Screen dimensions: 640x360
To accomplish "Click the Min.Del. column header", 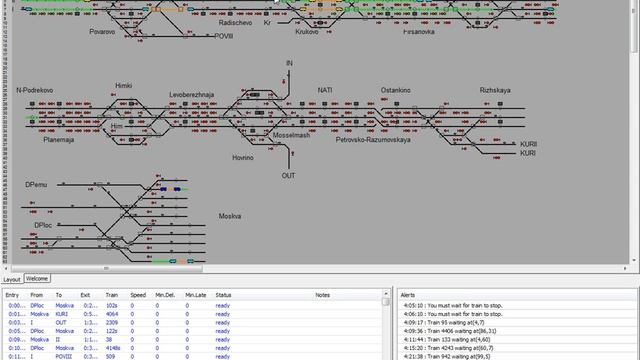I will point(165,295).
